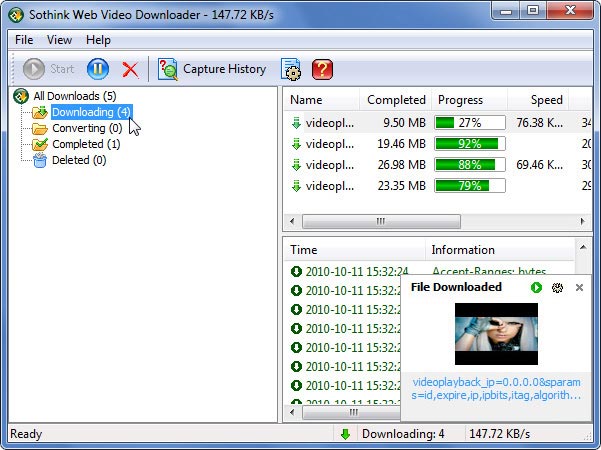Click Accept-Ranges: bytes log information
601x450 pixels.
(x=489, y=271)
